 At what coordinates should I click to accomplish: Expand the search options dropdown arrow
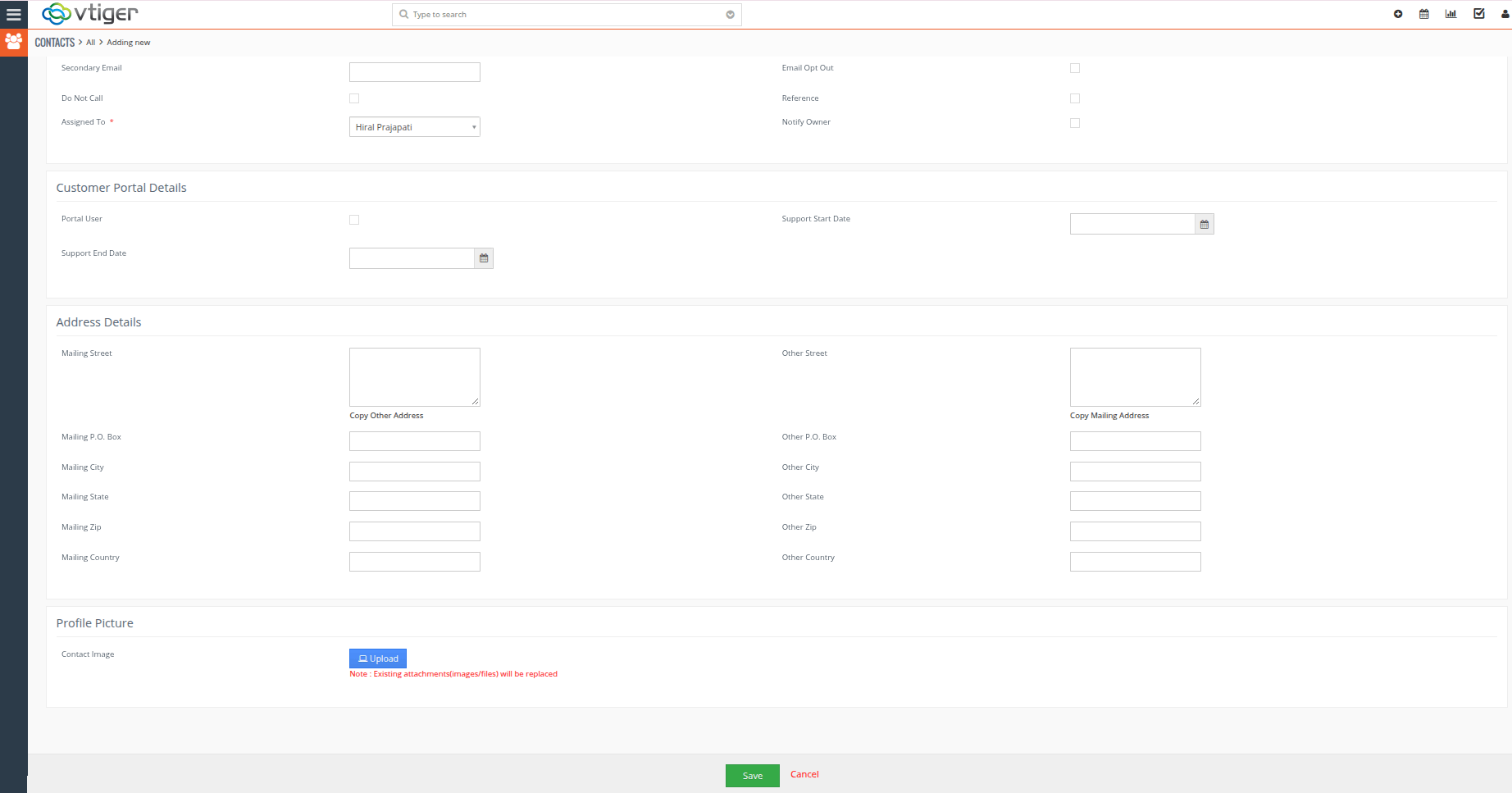730,15
